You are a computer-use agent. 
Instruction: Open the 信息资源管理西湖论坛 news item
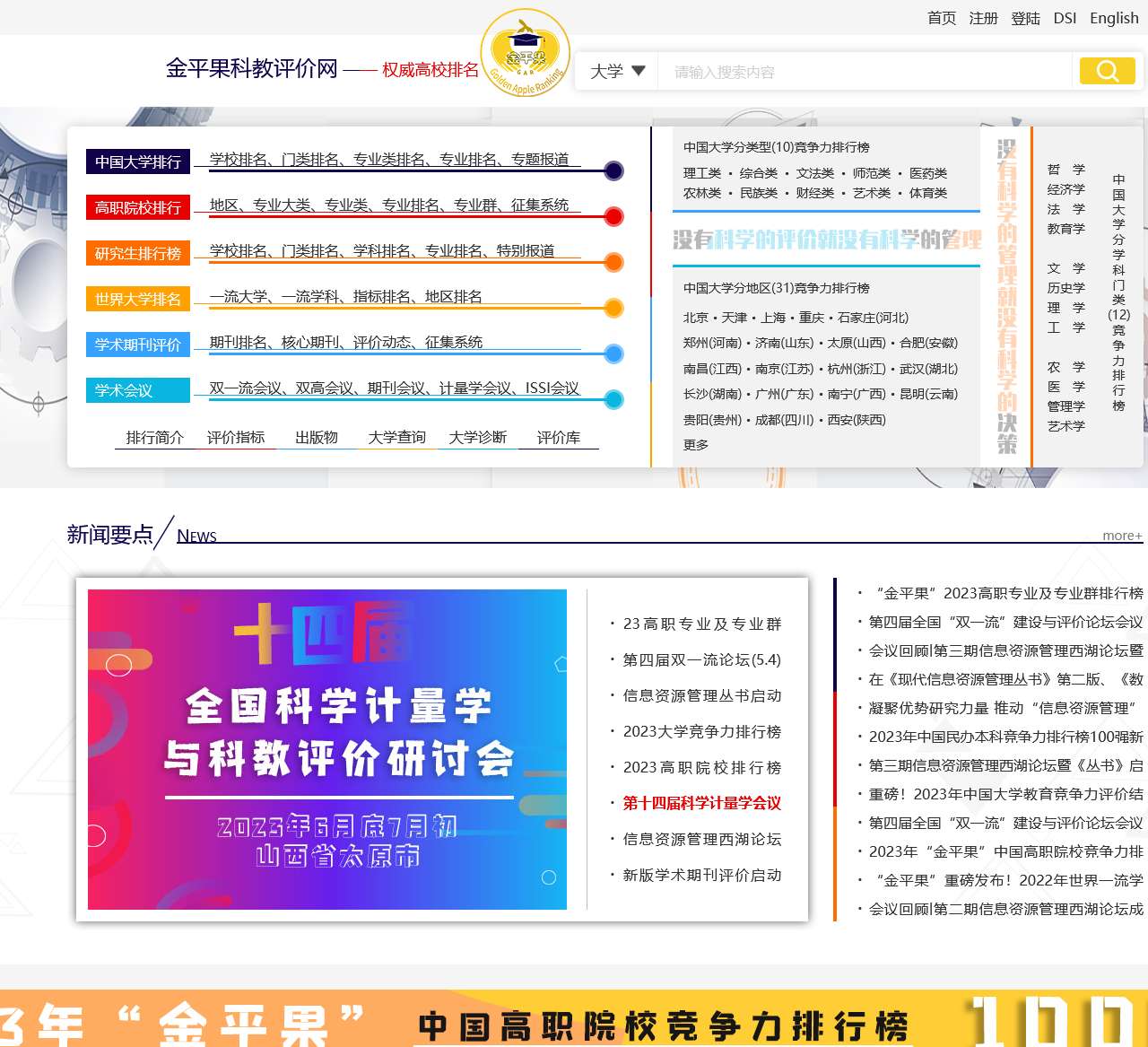pyautogui.click(x=702, y=839)
